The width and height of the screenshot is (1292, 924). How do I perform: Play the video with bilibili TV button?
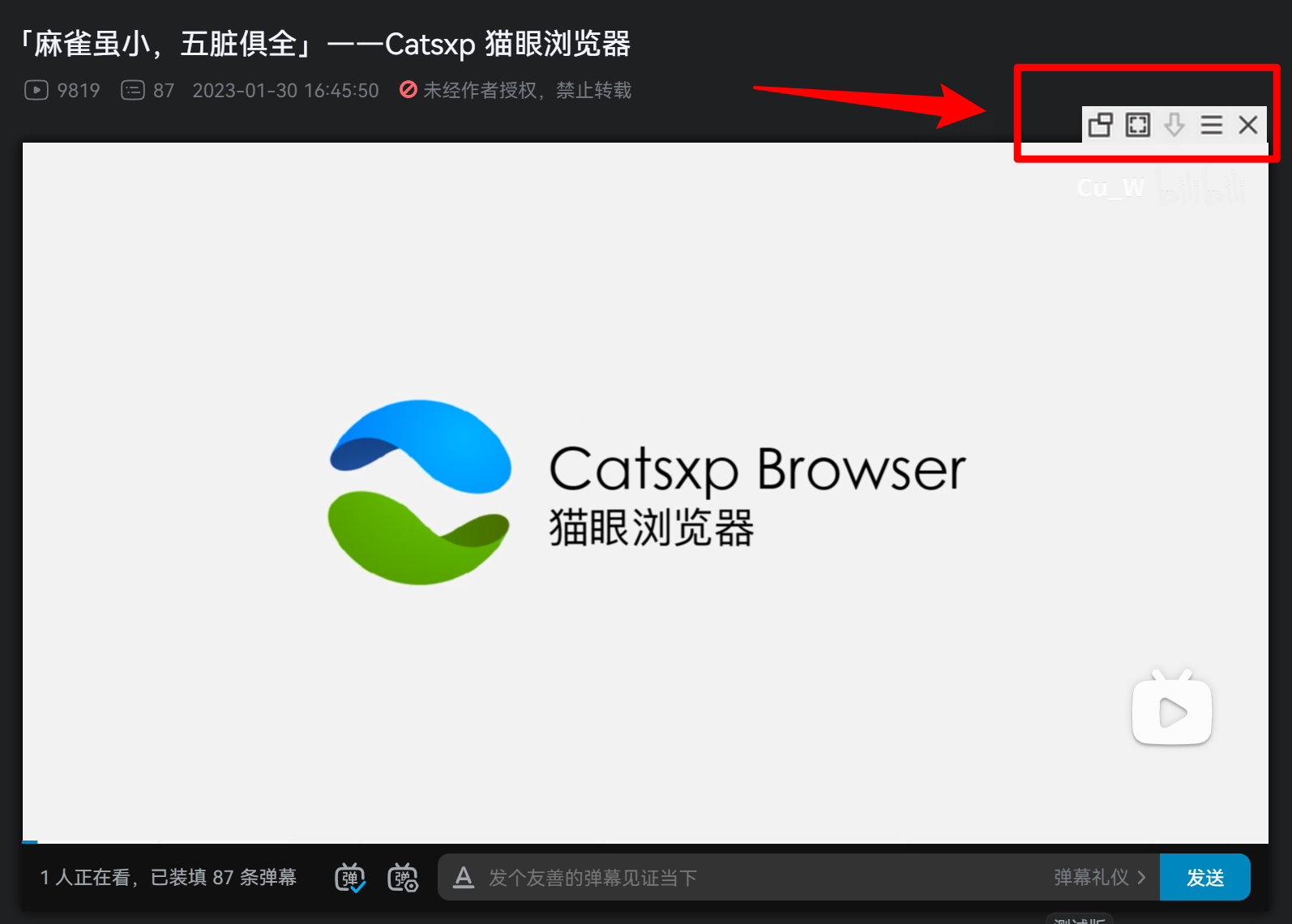coord(1171,708)
